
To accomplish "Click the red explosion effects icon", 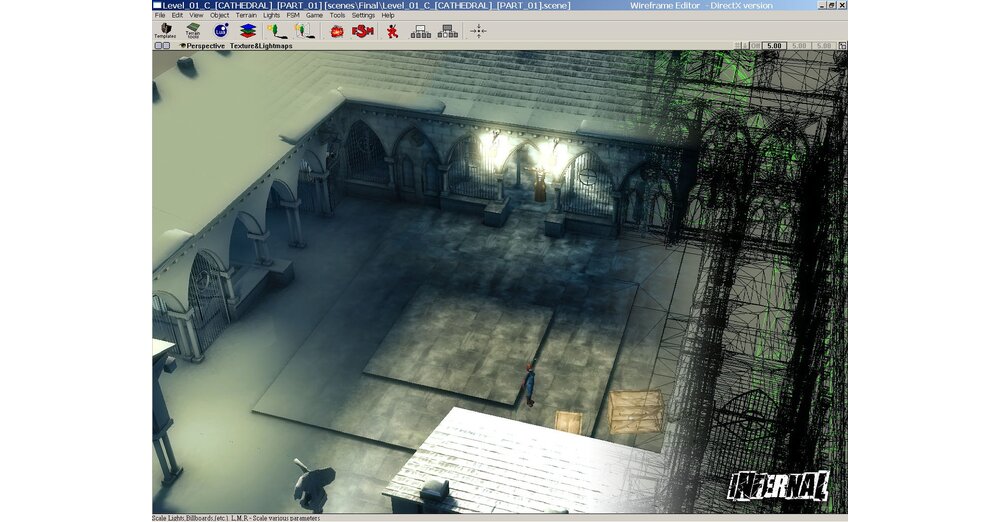I will [337, 31].
